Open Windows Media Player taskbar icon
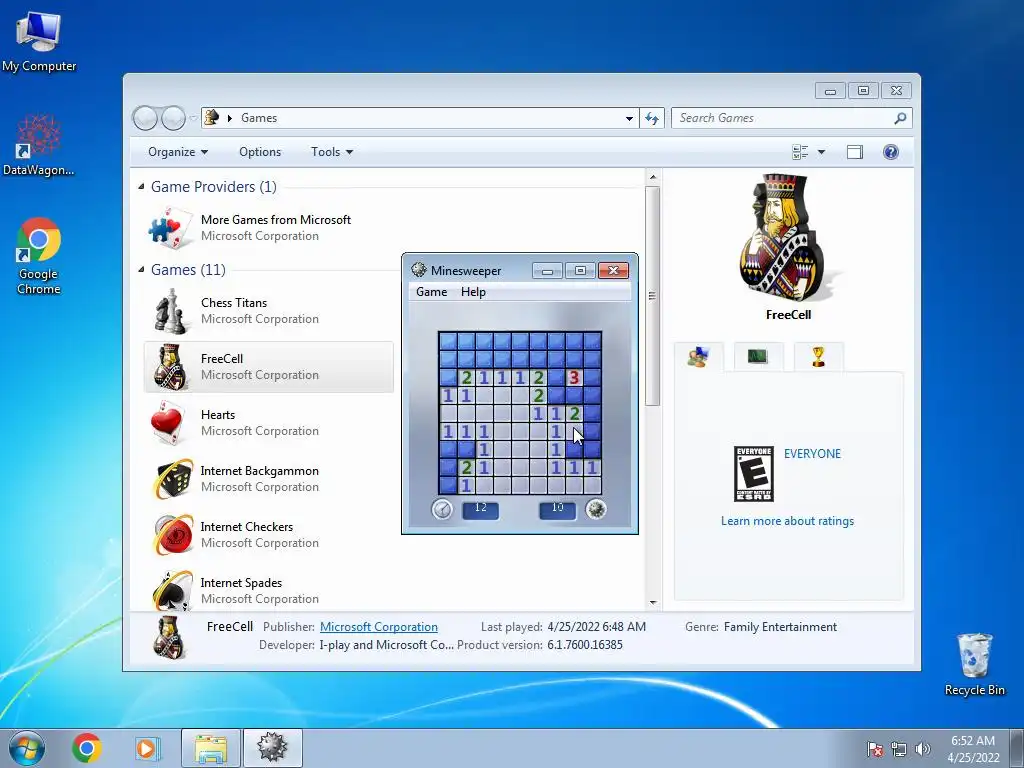Viewport: 1024px width, 768px height. (x=146, y=748)
